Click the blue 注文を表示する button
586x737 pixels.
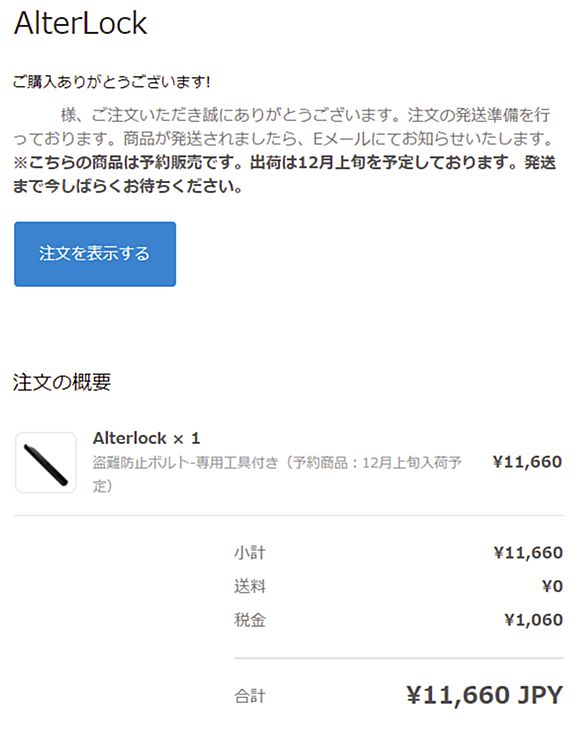point(95,254)
